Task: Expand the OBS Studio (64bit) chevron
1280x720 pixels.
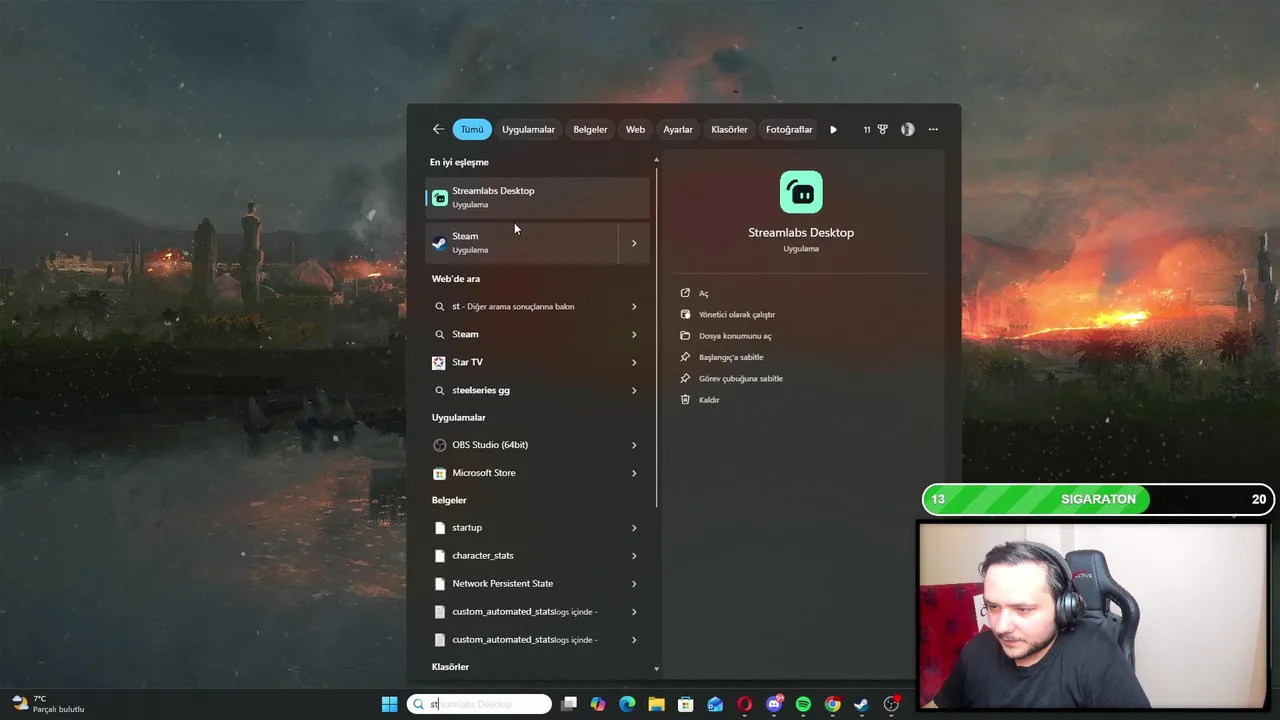Action: click(x=634, y=445)
